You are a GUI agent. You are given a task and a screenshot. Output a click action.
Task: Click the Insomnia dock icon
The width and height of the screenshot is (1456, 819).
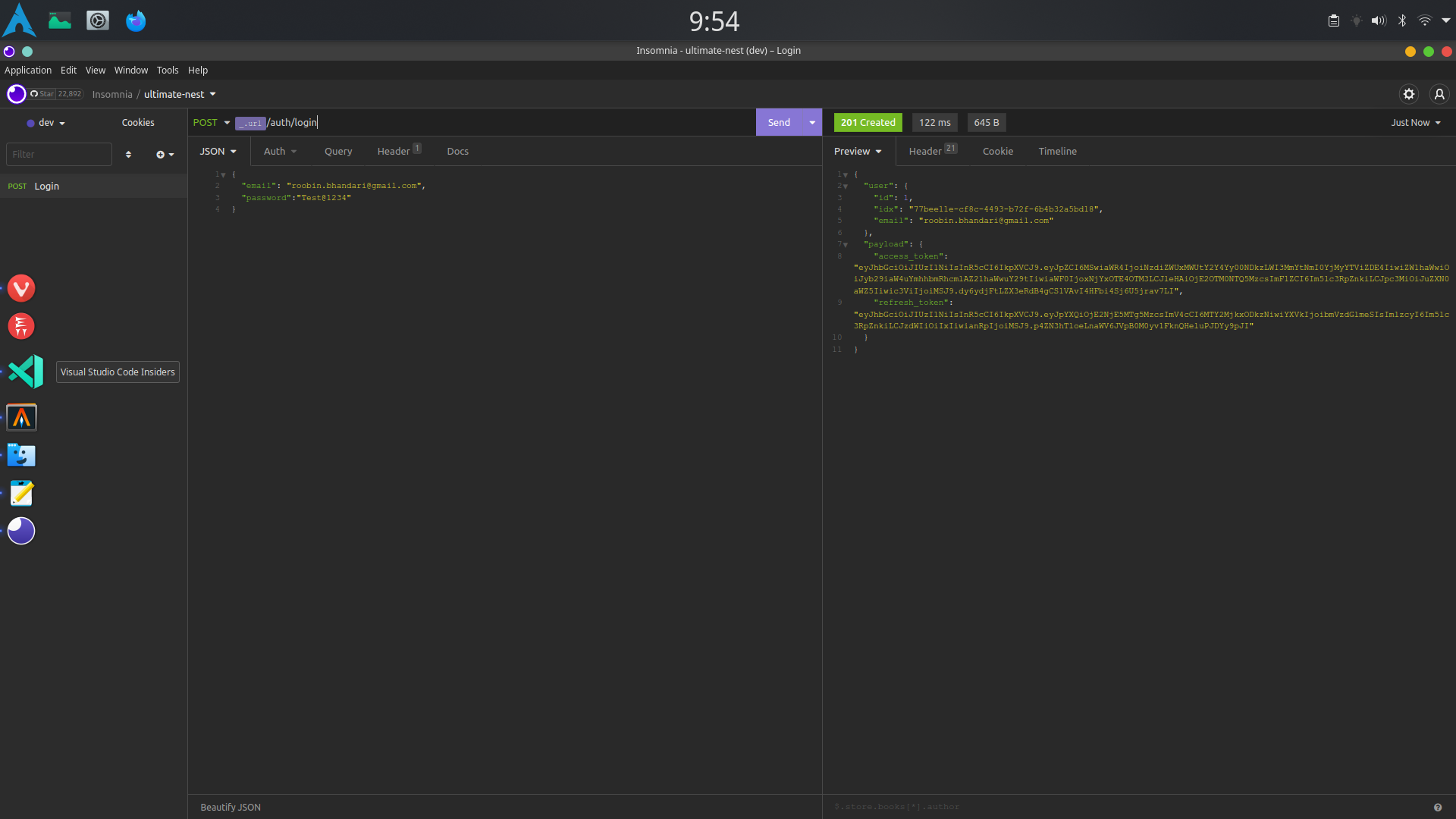coord(21,531)
